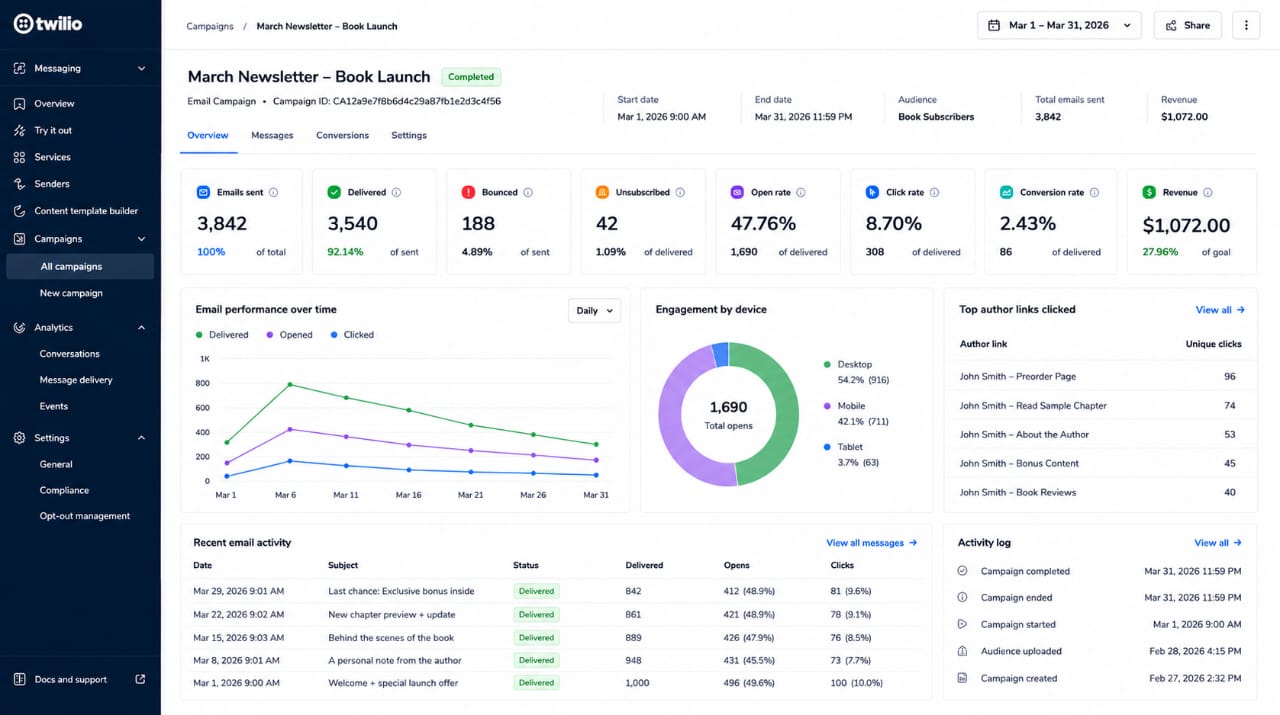Click the Docs and support book icon

[x=19, y=680]
